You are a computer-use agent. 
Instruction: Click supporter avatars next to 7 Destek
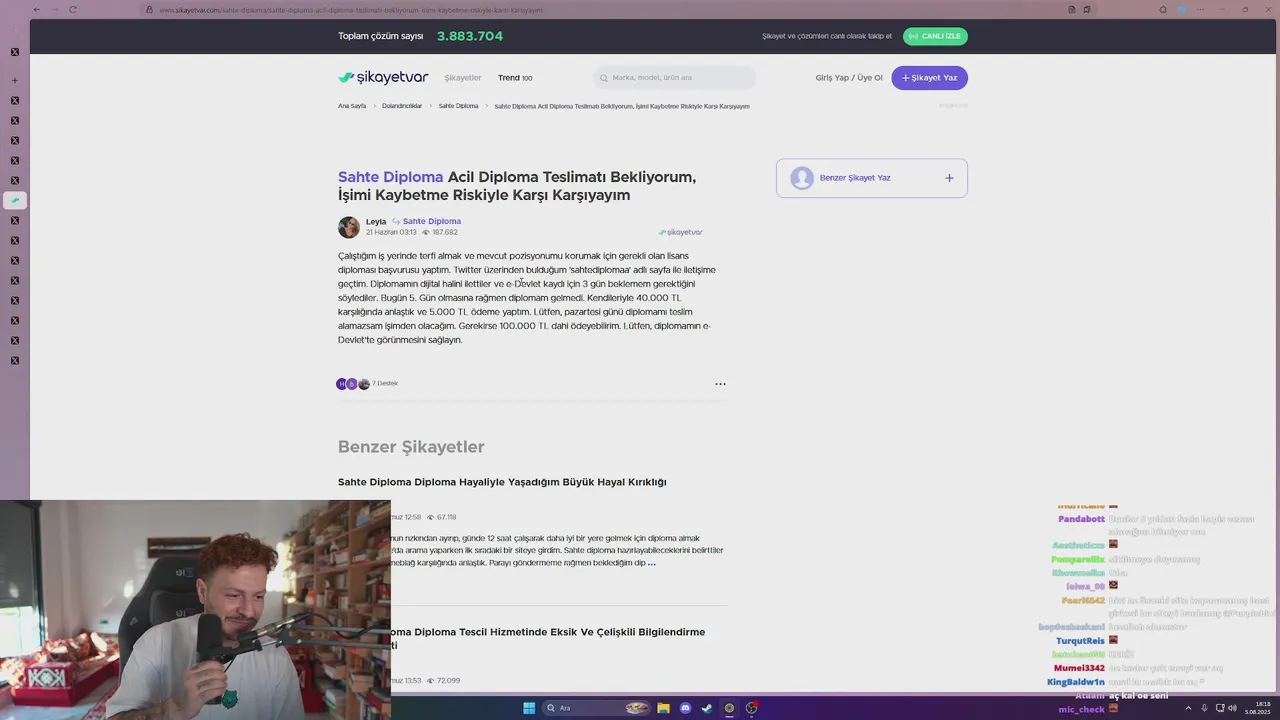tap(352, 384)
